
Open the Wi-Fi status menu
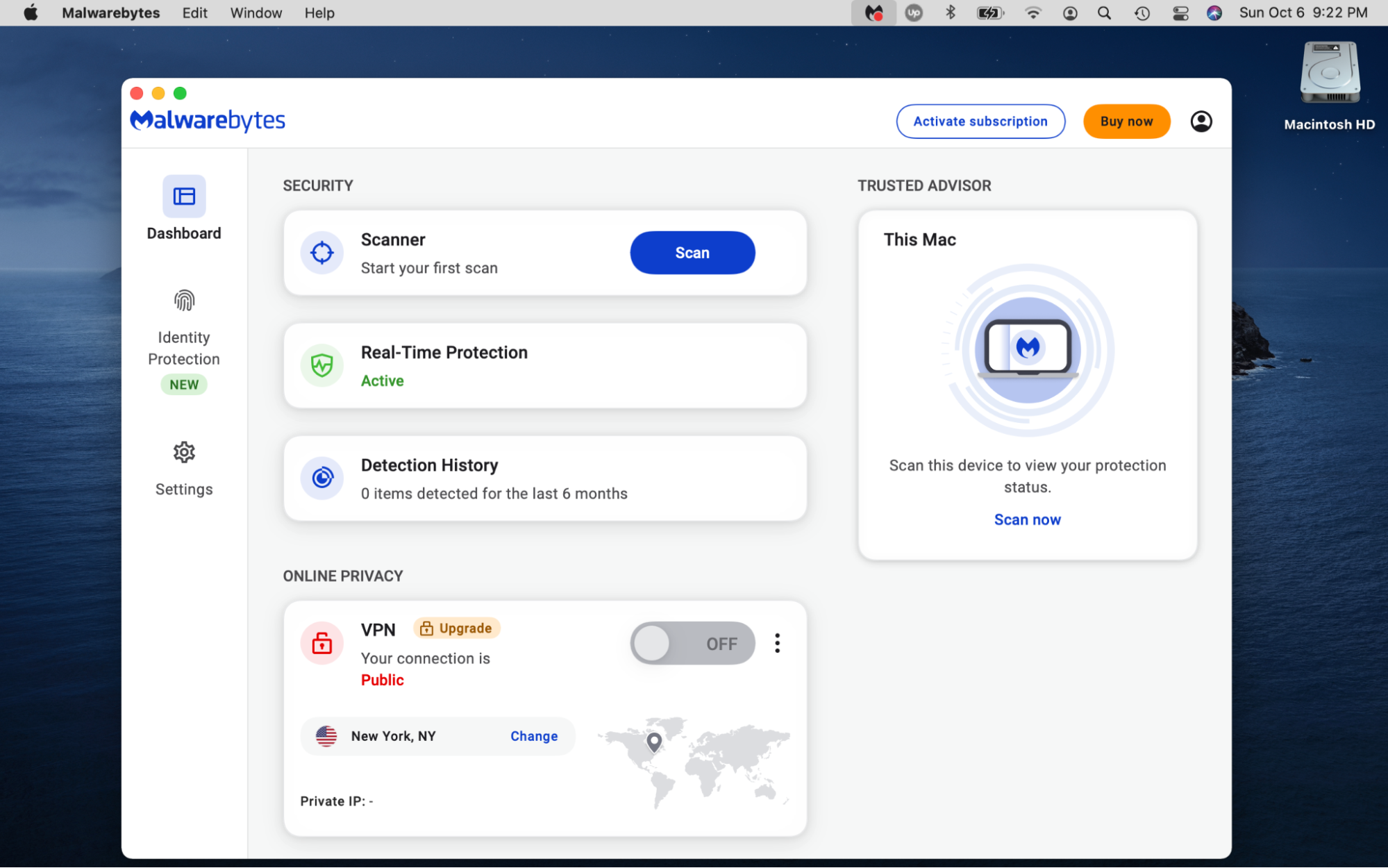coord(1032,12)
